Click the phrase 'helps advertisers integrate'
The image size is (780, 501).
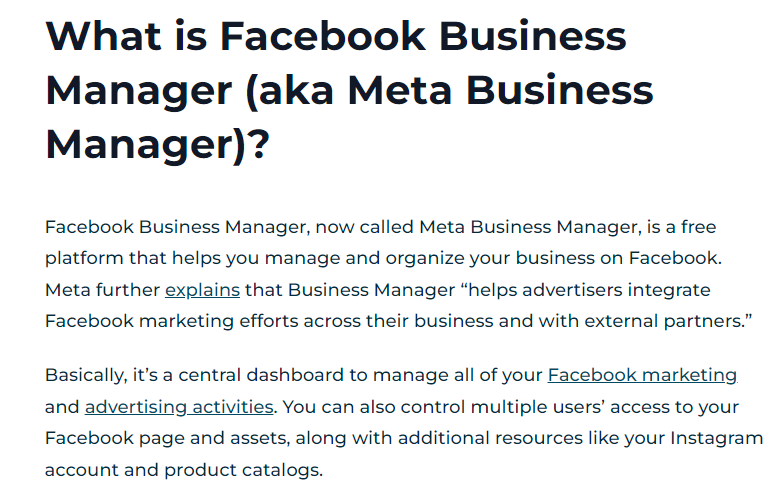coord(589,290)
